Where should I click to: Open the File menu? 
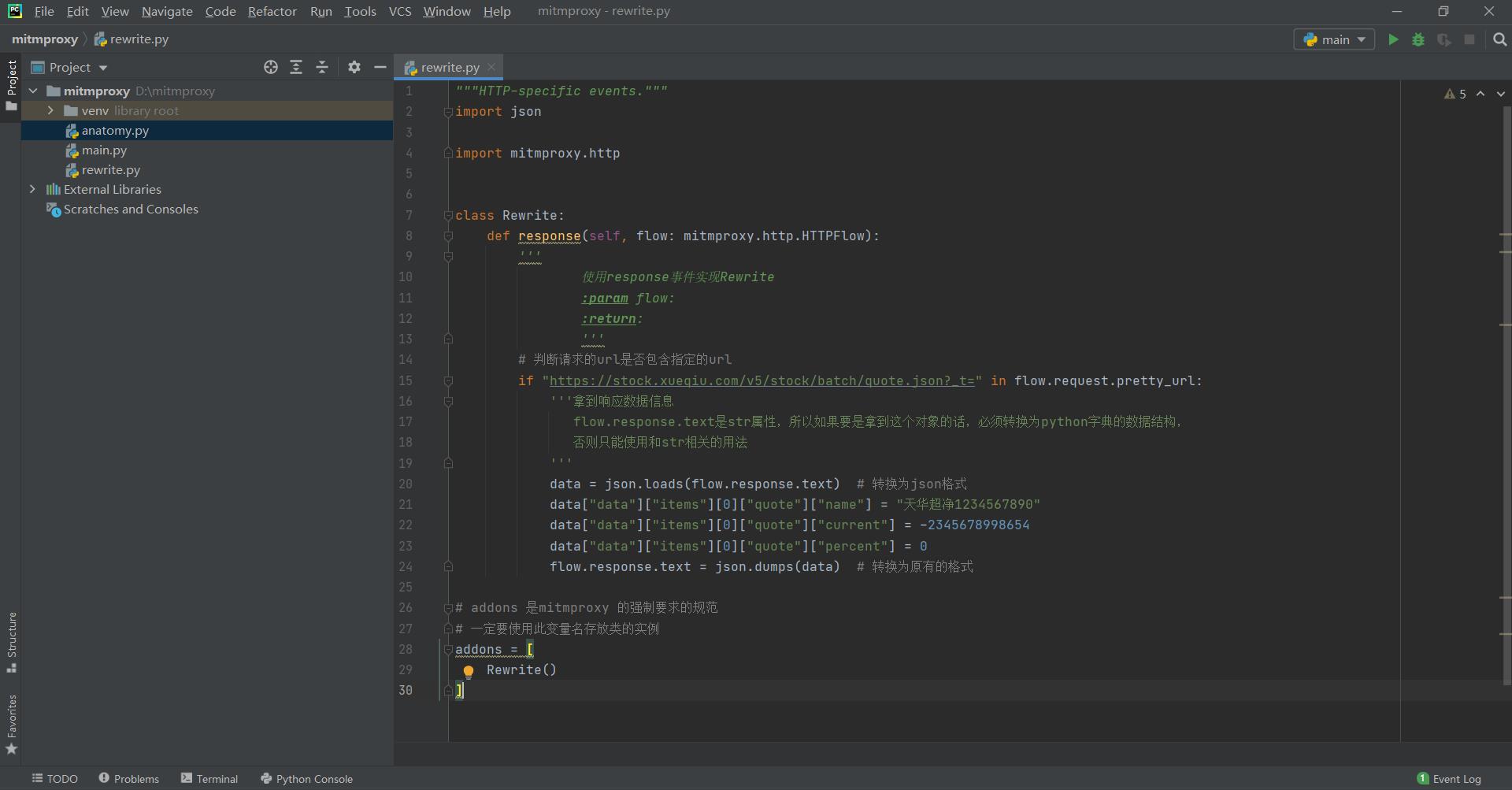tap(44, 11)
